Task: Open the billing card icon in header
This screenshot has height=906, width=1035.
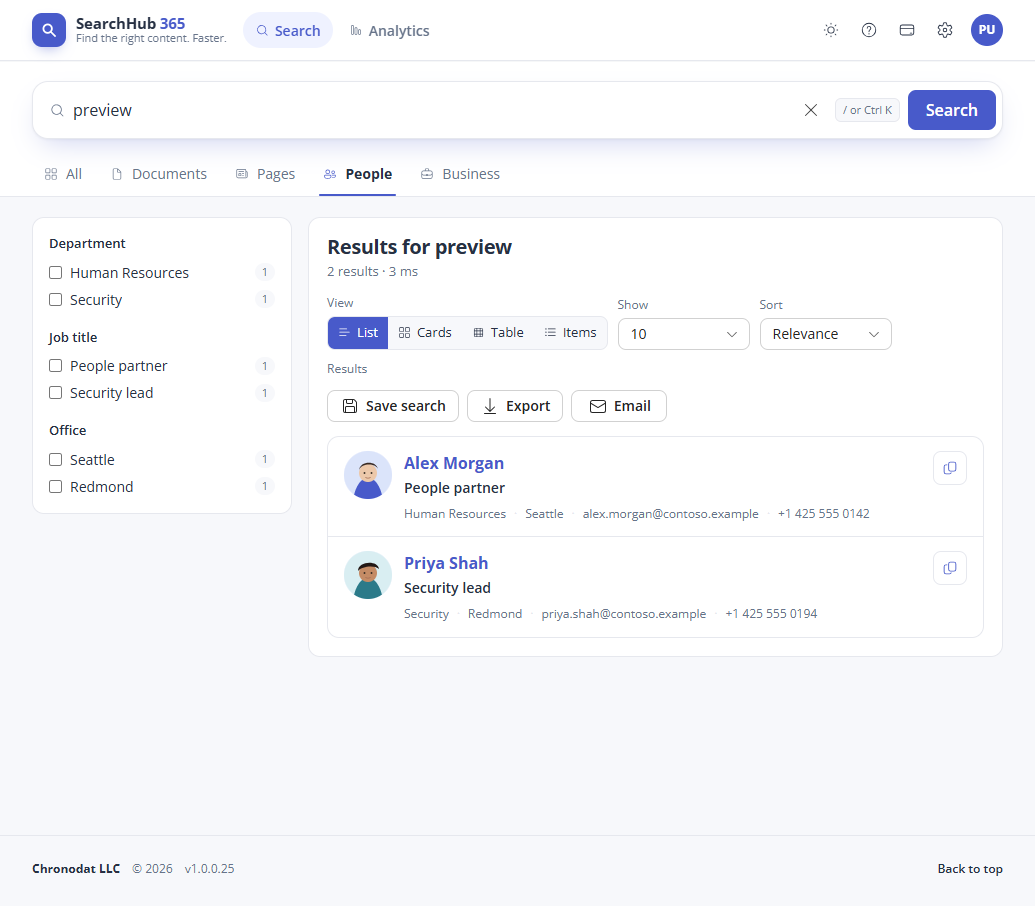Action: (907, 30)
